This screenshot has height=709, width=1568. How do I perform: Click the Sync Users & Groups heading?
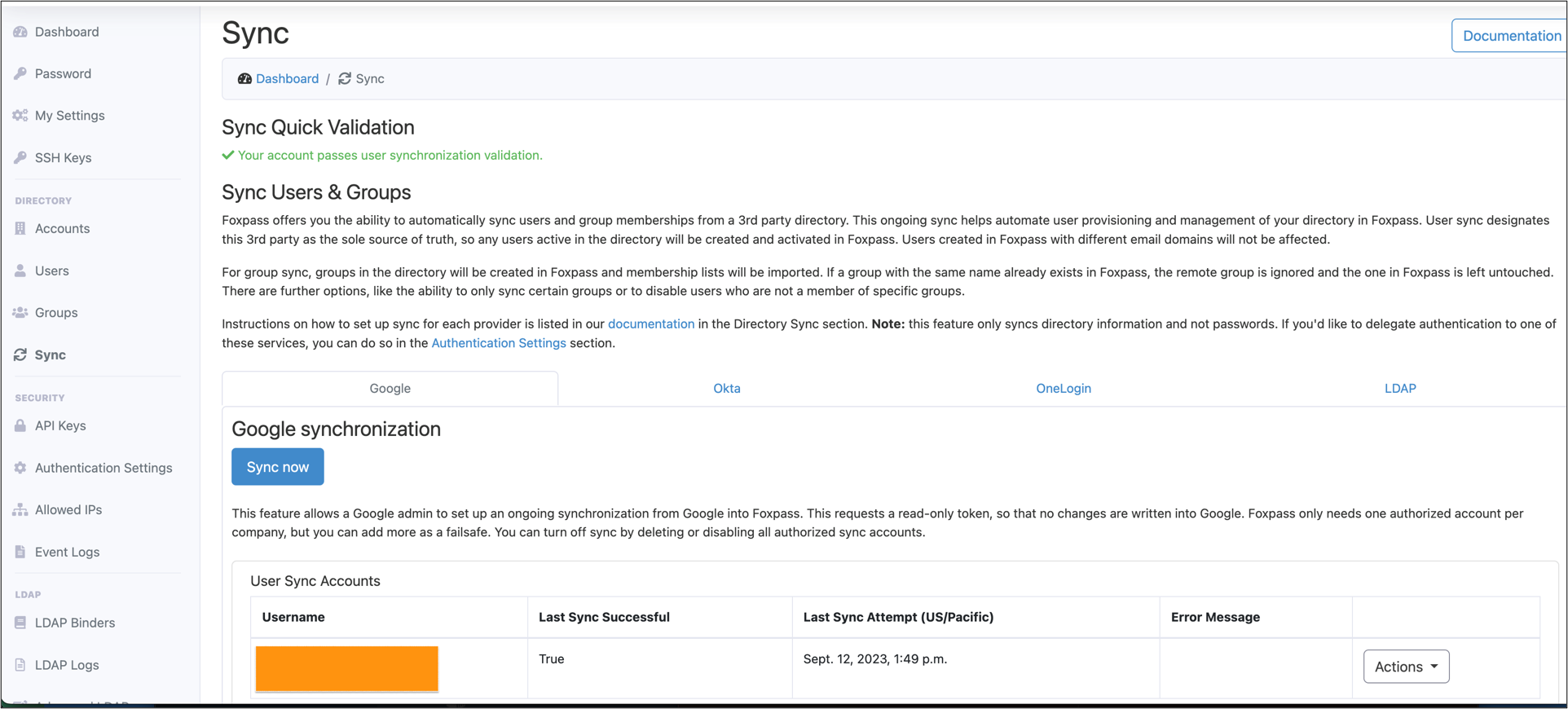coord(316,192)
